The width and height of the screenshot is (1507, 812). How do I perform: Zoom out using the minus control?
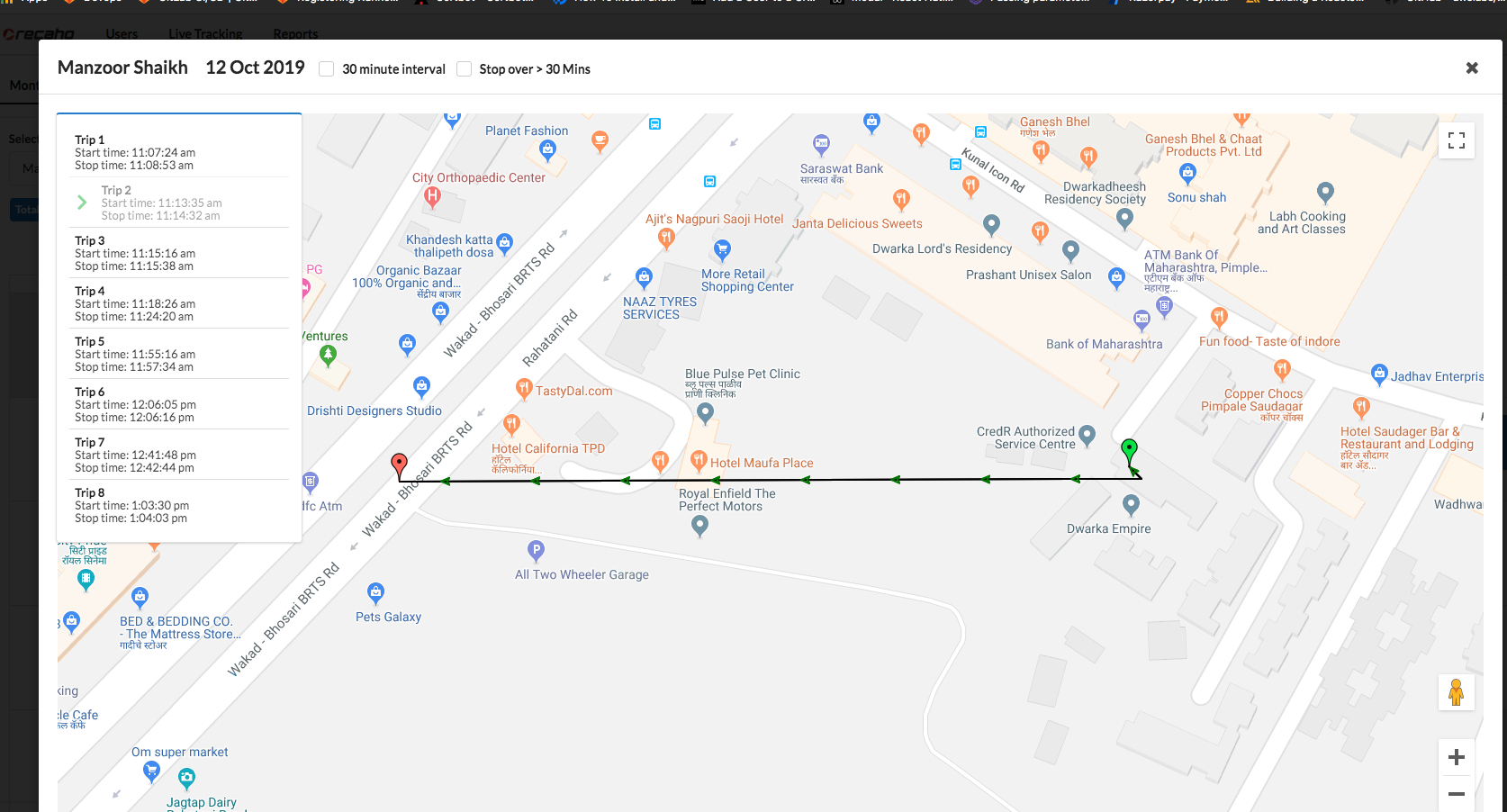1456,794
